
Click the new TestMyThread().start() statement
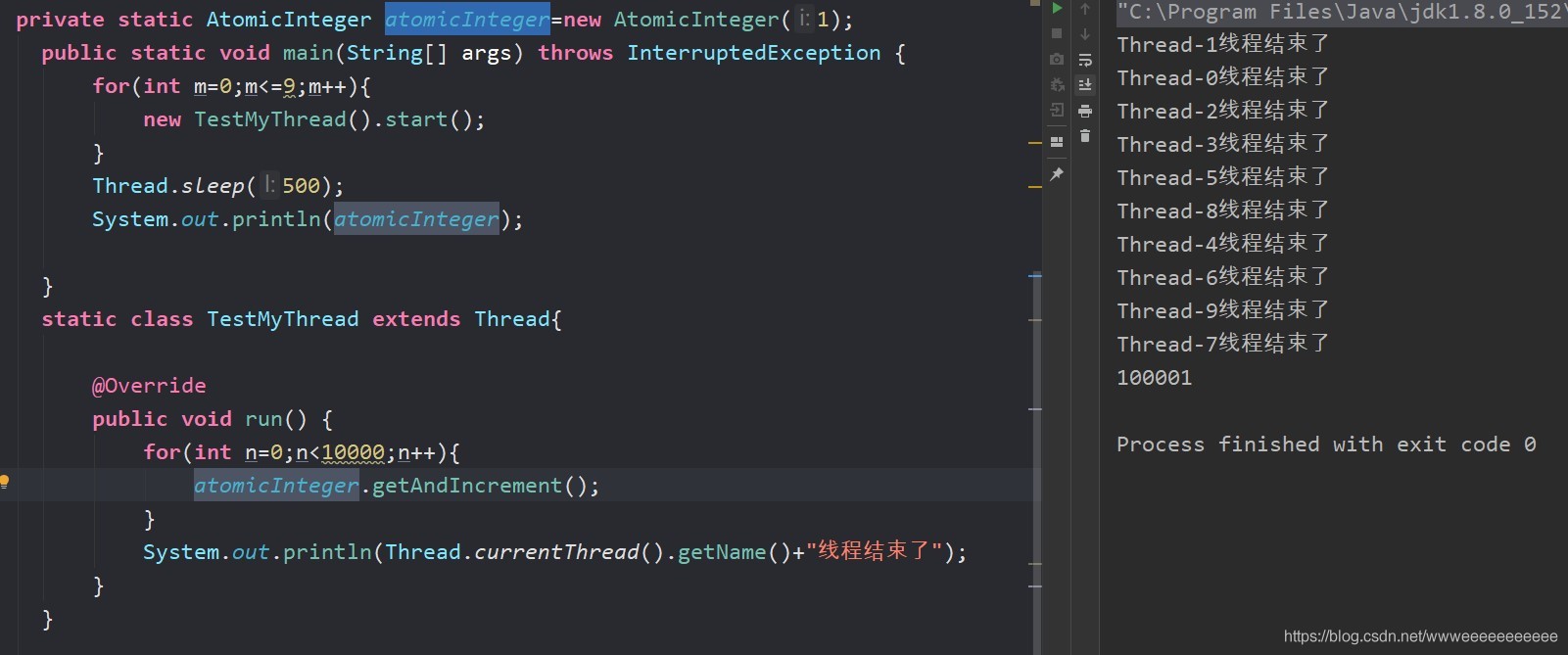tap(313, 119)
